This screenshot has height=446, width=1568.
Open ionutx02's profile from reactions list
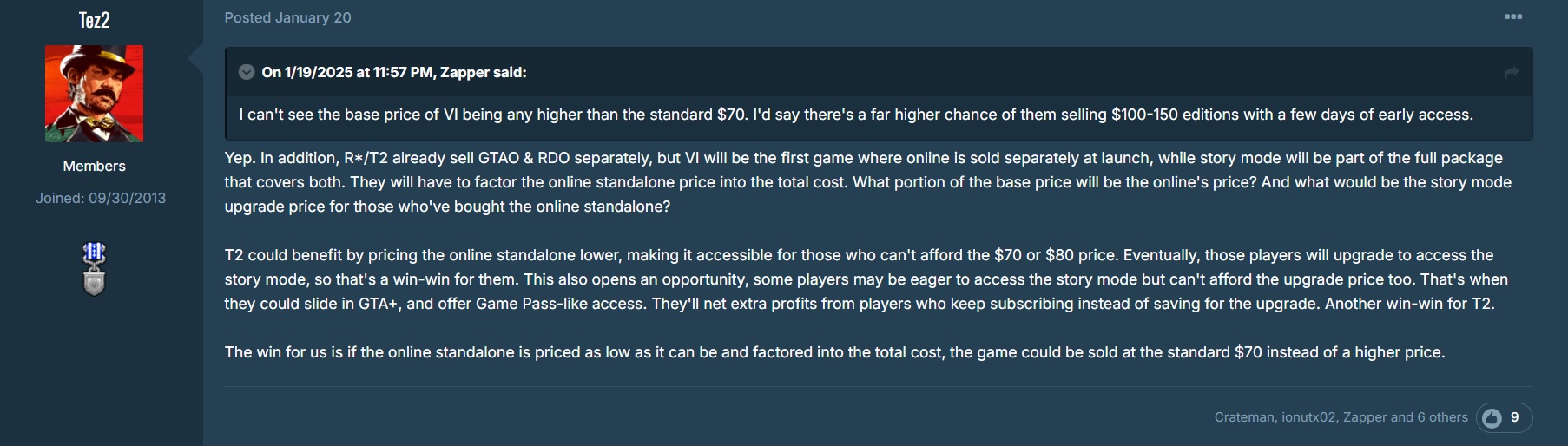(x=1308, y=417)
